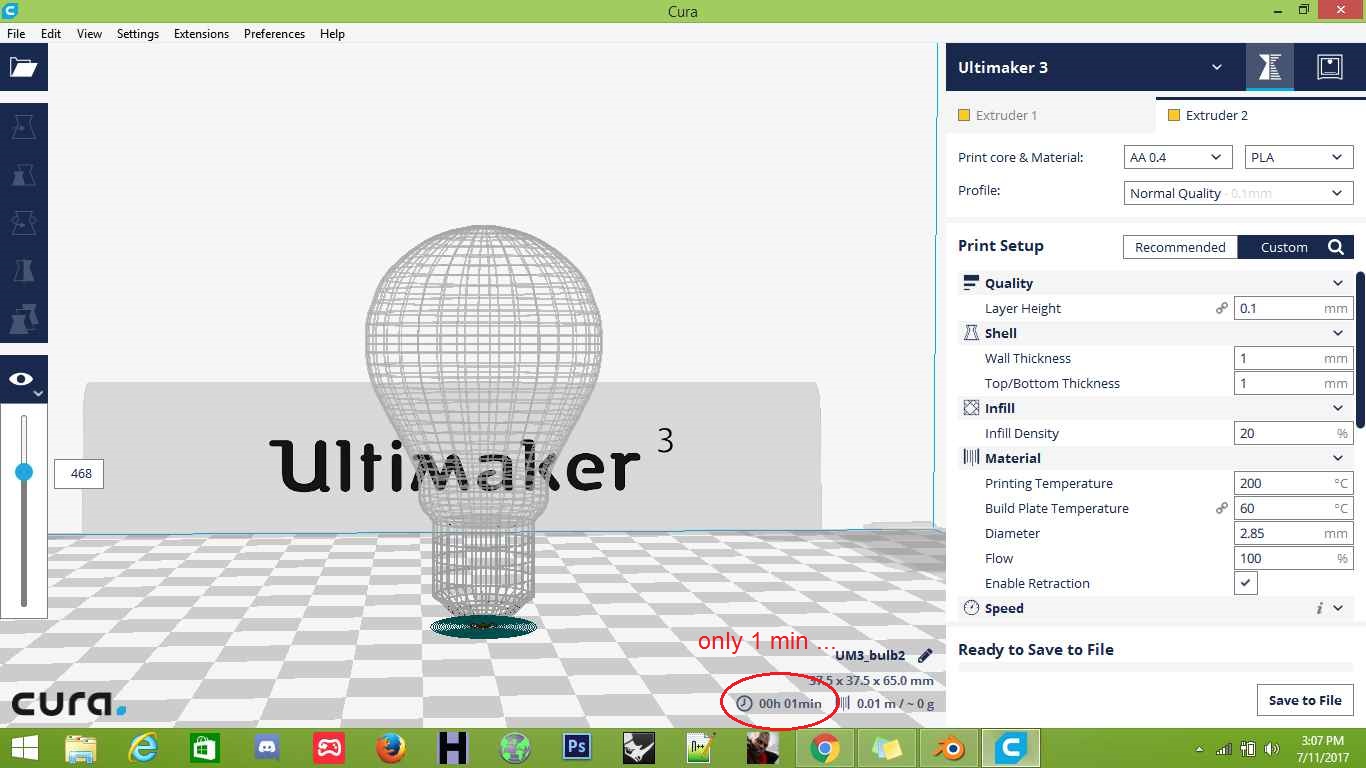This screenshot has height=768, width=1366.
Task: Click the filament length icon
Action: click(844, 703)
